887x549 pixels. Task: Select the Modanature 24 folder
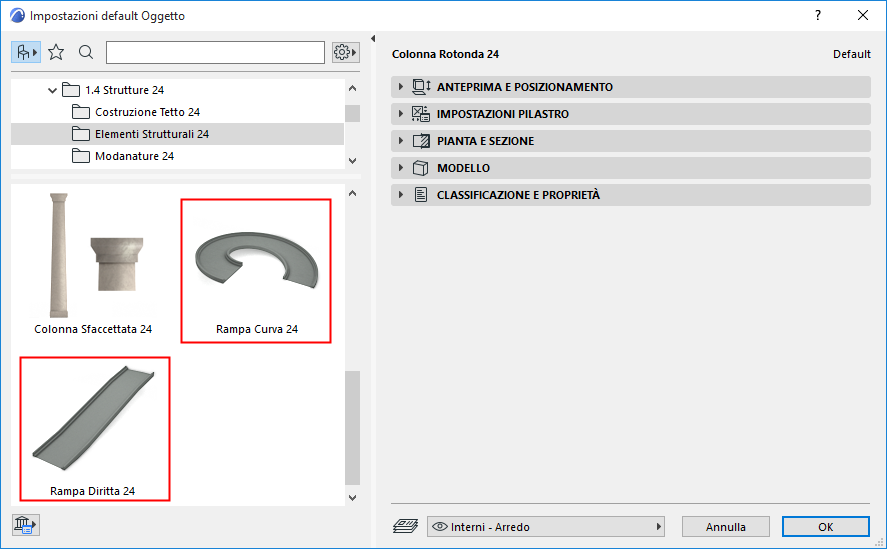point(134,156)
